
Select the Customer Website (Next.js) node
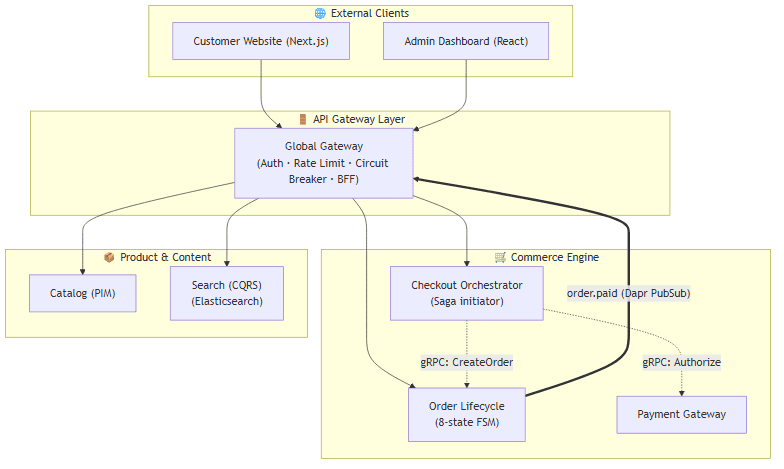coord(261,41)
